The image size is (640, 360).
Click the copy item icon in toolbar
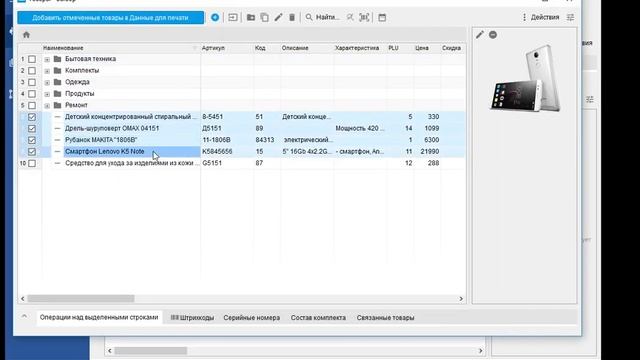coord(264,18)
